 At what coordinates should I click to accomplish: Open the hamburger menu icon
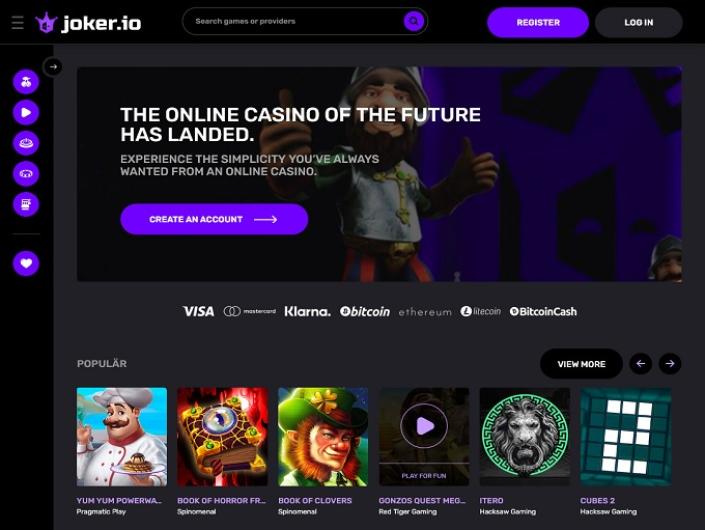[x=18, y=22]
